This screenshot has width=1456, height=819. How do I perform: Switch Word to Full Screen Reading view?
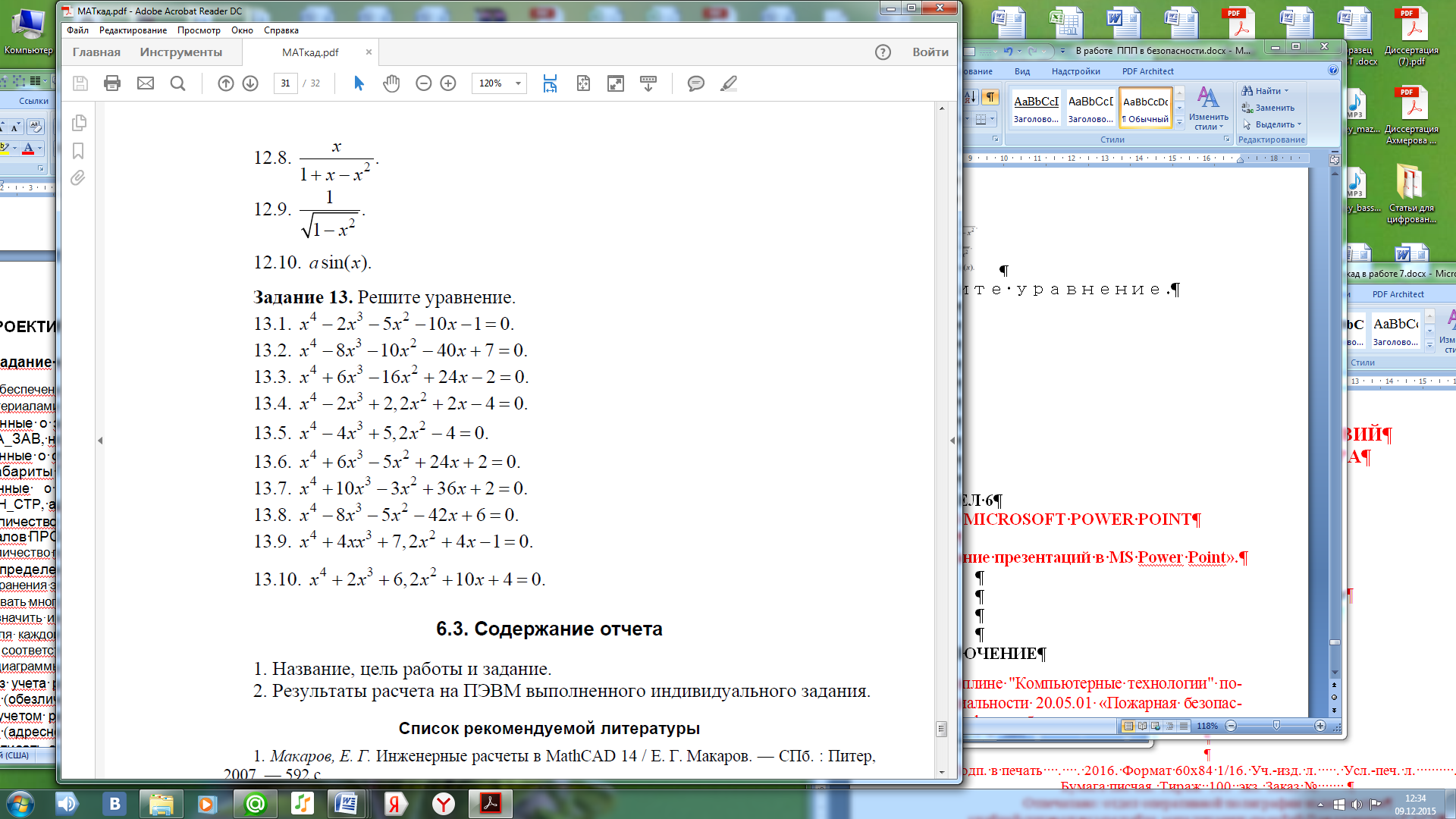pyautogui.click(x=1142, y=726)
